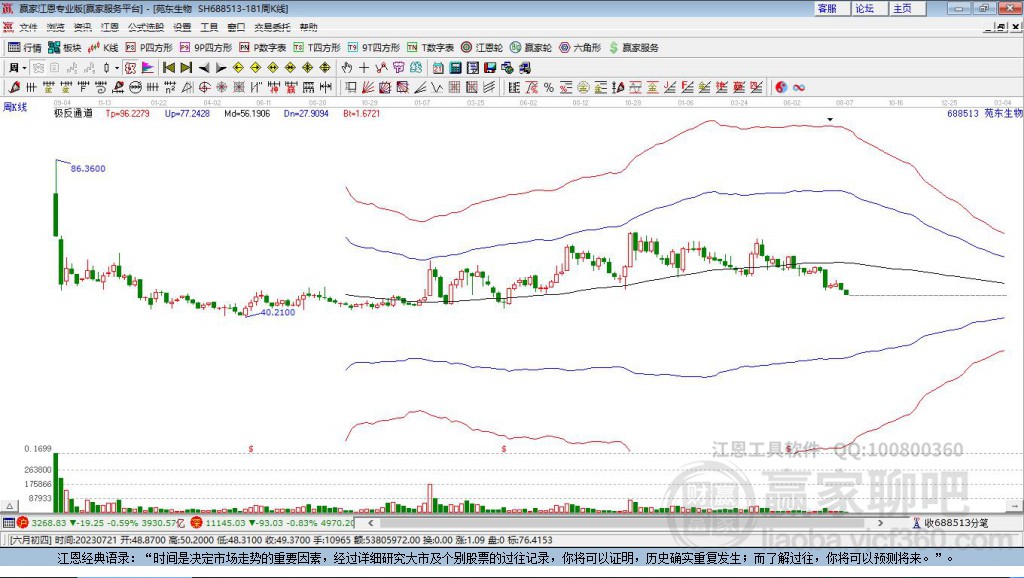Click the 周K线 chart label
The width and height of the screenshot is (1024, 578).
pos(15,107)
